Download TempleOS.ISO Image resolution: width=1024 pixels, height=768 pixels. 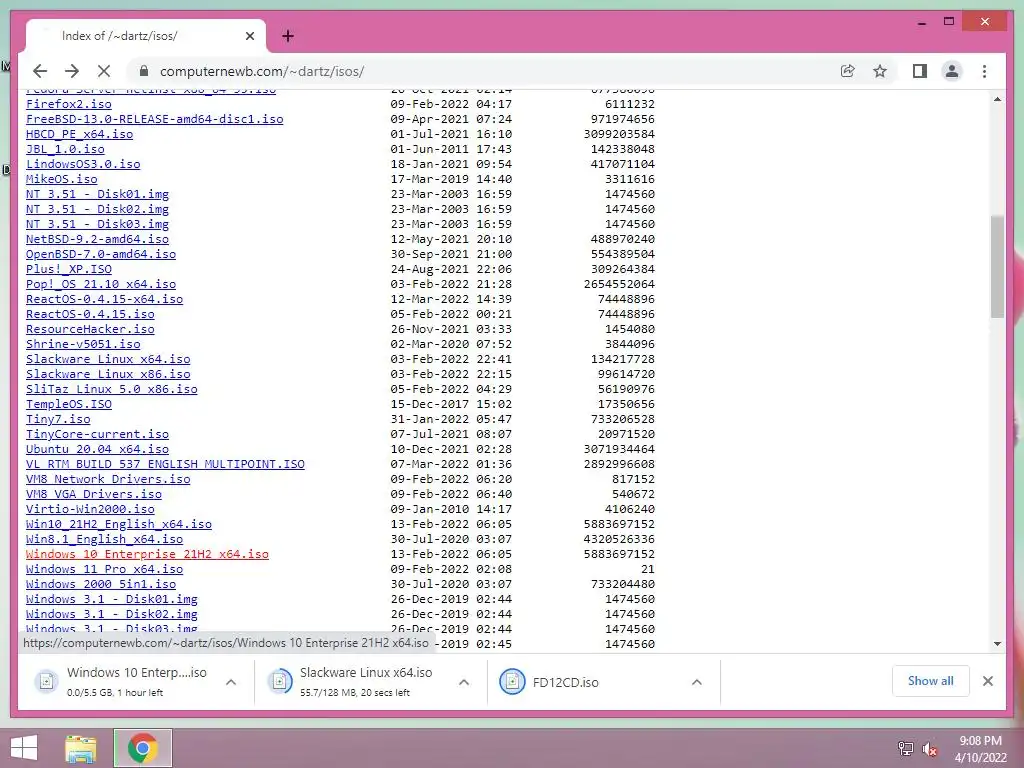(69, 404)
